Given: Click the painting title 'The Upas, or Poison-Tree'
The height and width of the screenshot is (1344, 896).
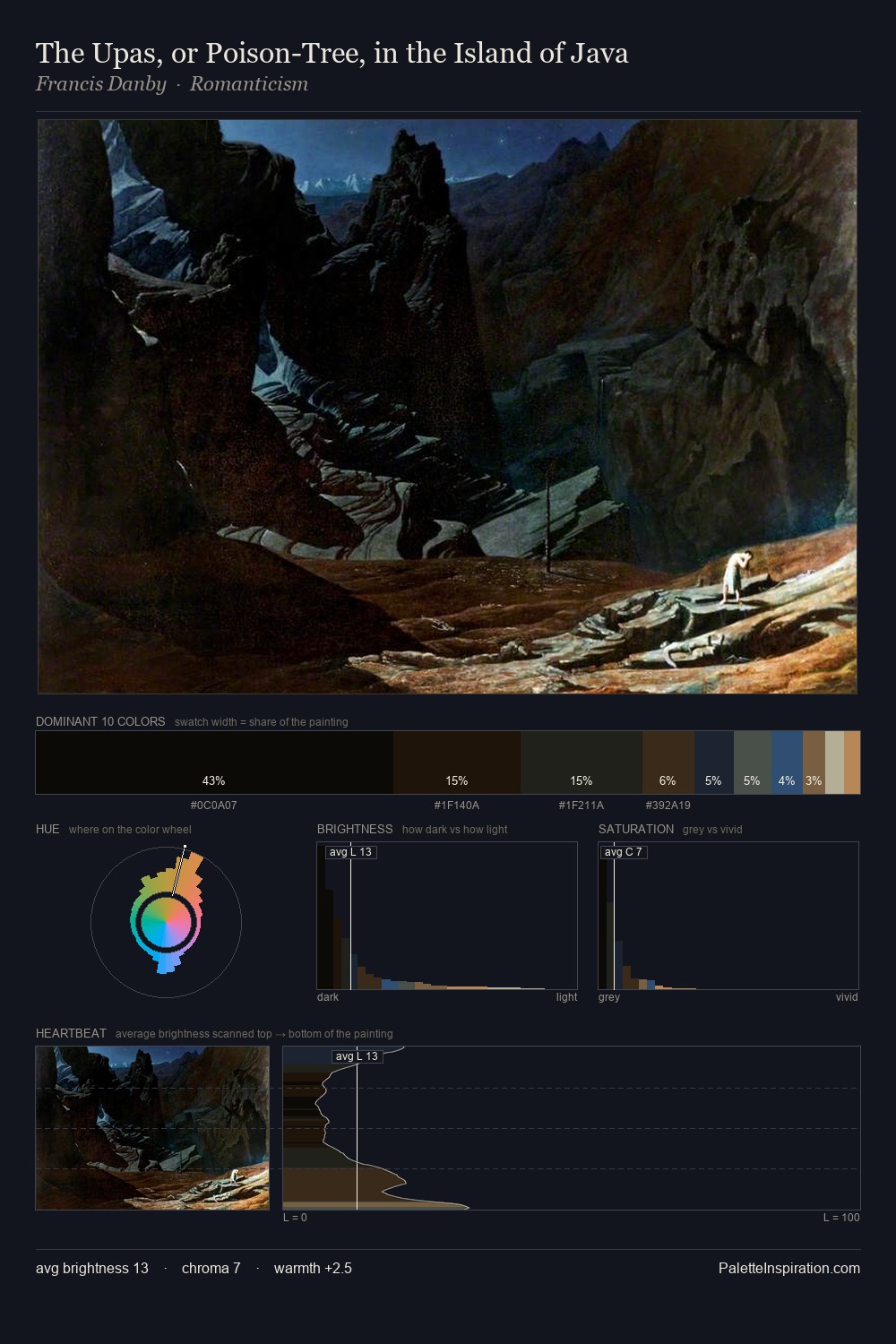Looking at the screenshot, I should pyautogui.click(x=332, y=54).
